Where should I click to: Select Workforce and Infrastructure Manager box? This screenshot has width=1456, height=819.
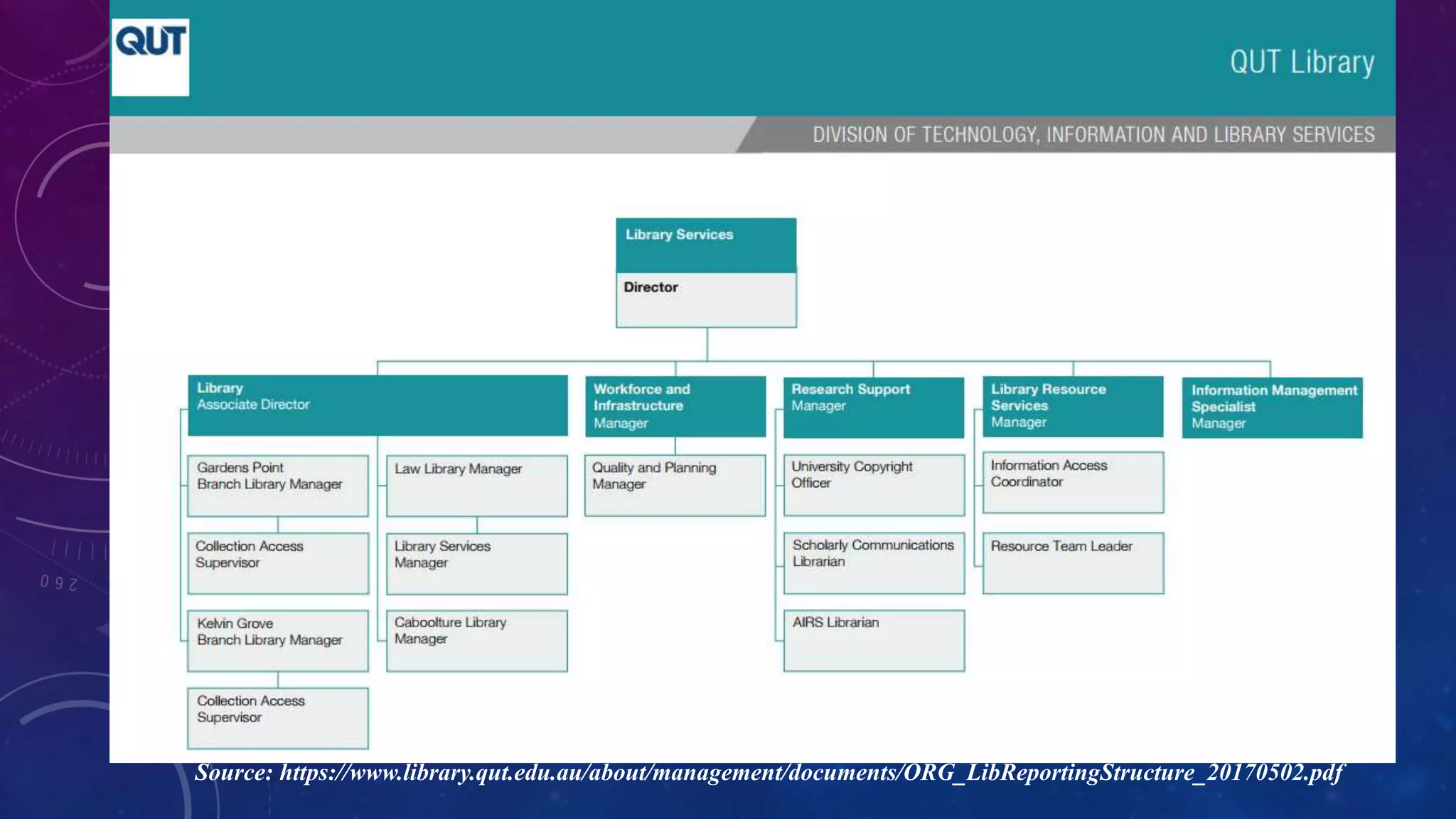(675, 407)
